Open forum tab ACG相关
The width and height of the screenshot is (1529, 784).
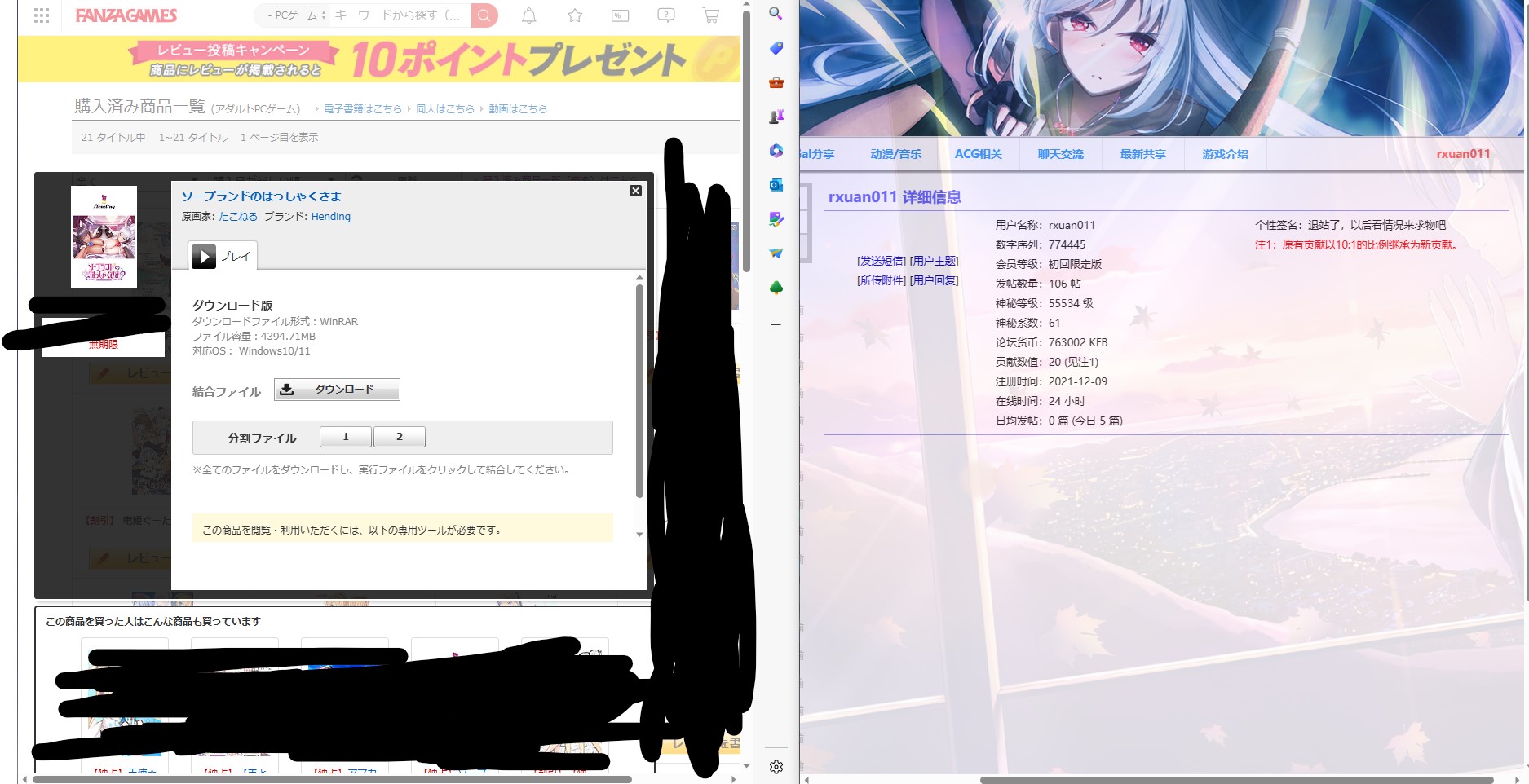click(978, 154)
